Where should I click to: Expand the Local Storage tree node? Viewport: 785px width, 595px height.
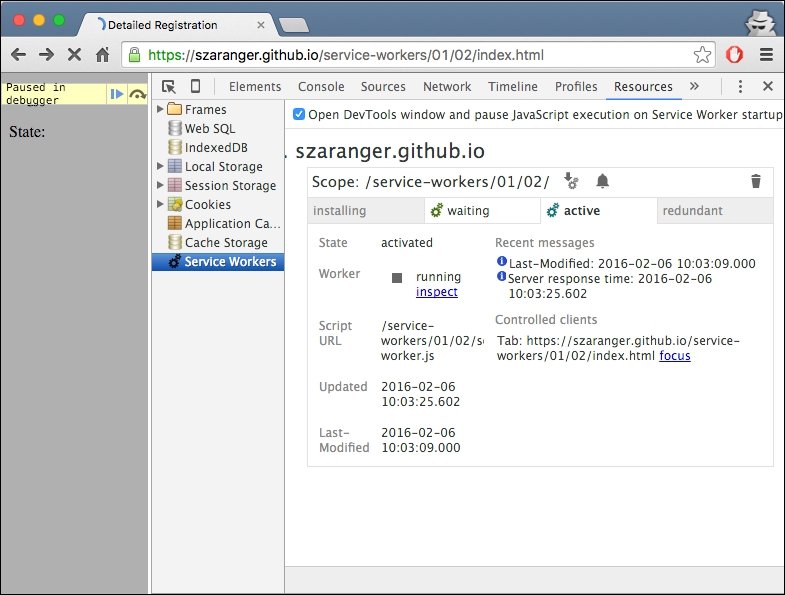(160, 167)
